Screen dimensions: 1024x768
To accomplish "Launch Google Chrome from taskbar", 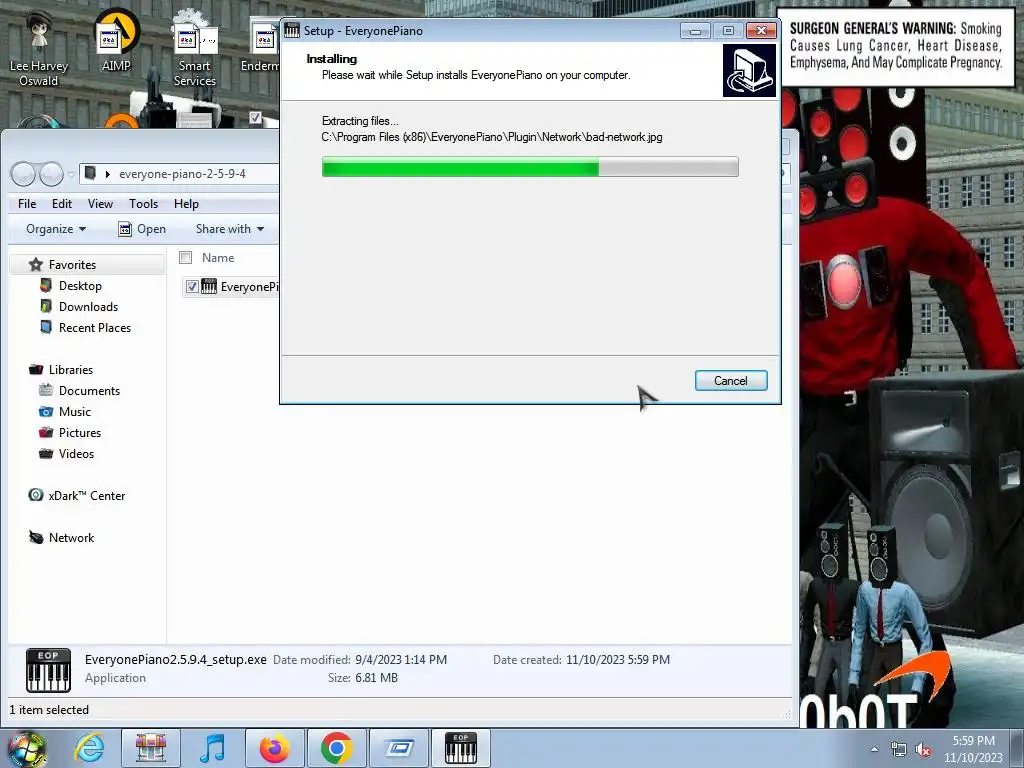I will (x=336, y=748).
